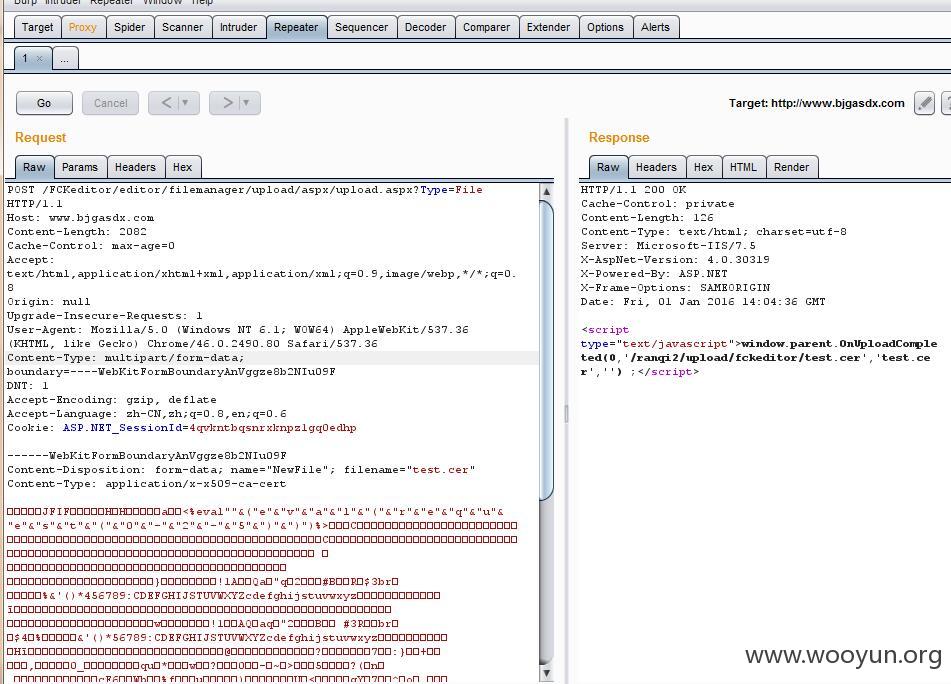Open the Sequencer tab
The image size is (951, 684).
[361, 27]
